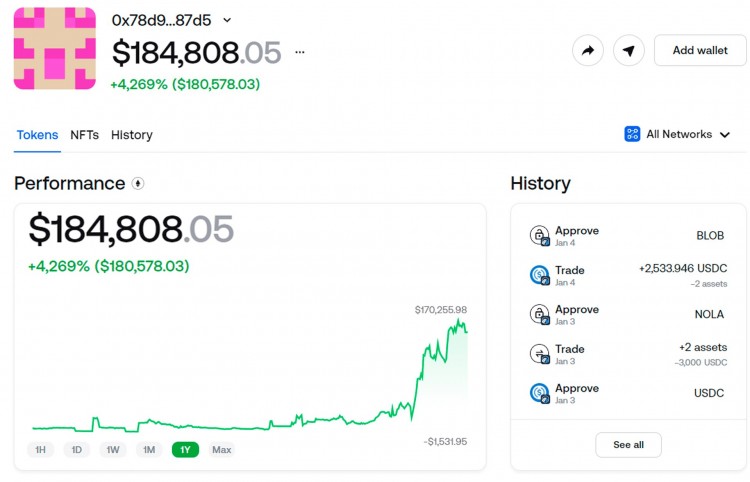Open the All Networks dropdown
The height and width of the screenshot is (482, 750).
678,134
